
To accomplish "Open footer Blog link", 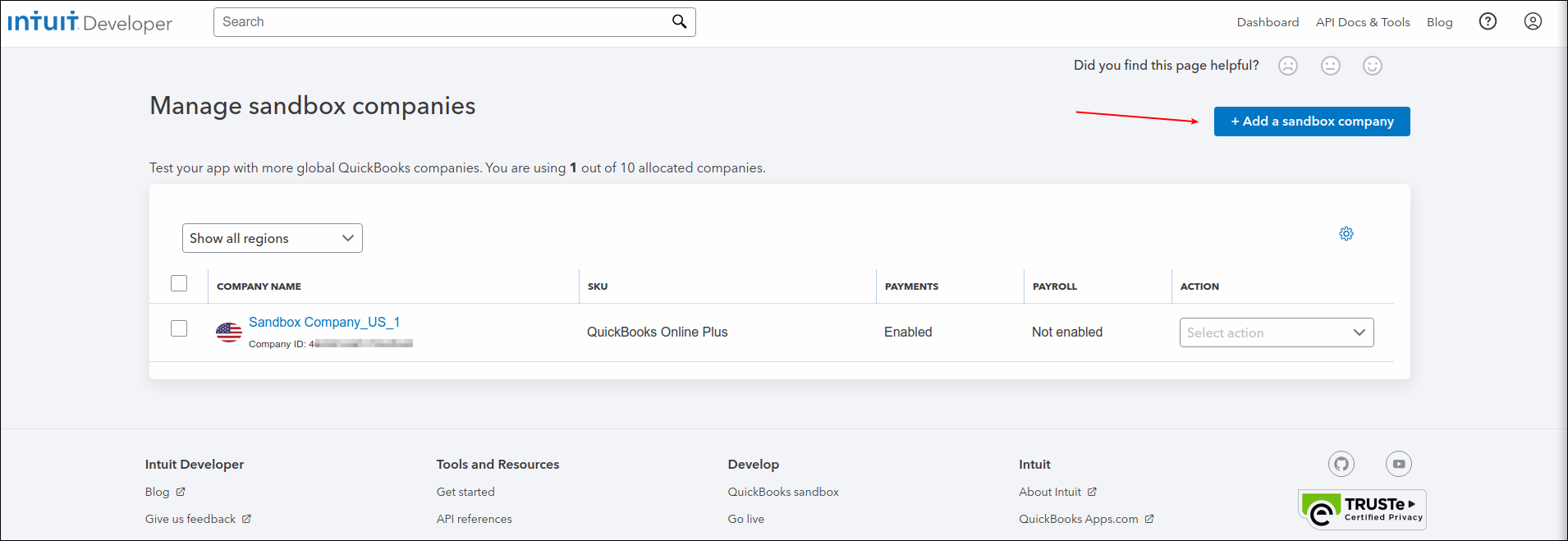I will tap(158, 492).
